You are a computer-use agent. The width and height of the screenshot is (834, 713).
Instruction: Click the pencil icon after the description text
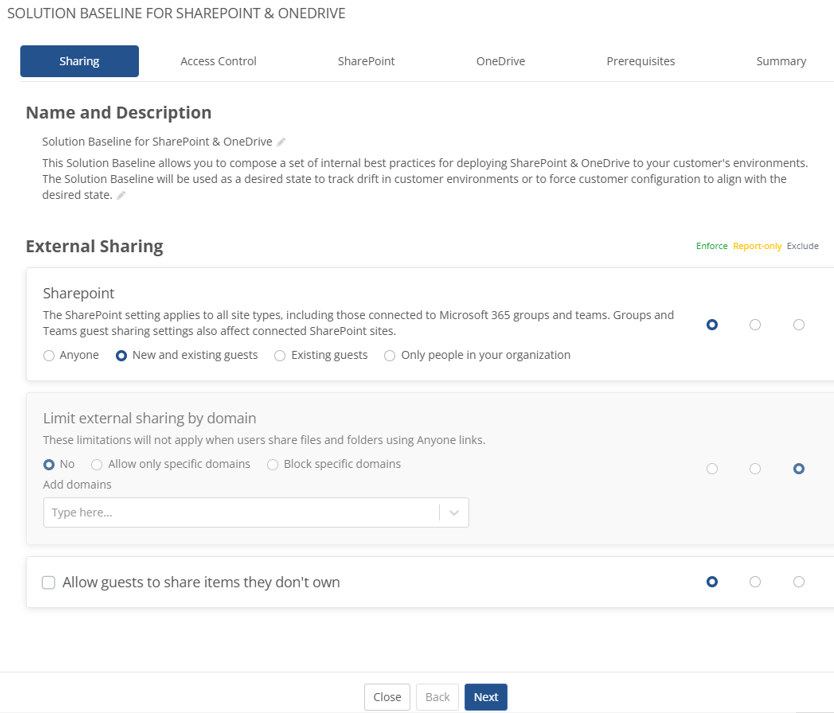pyautogui.click(x=121, y=196)
